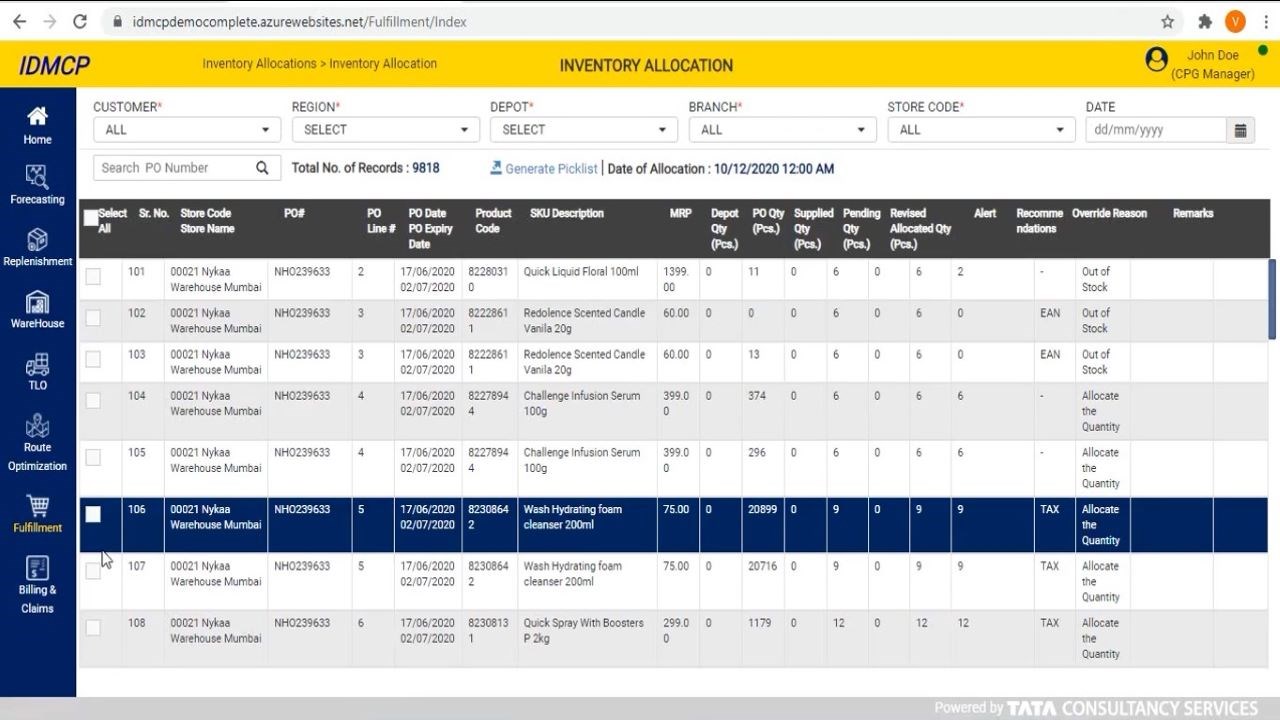Open the Billing & Claims icon
This screenshot has height=720, width=1280.
pos(37,568)
